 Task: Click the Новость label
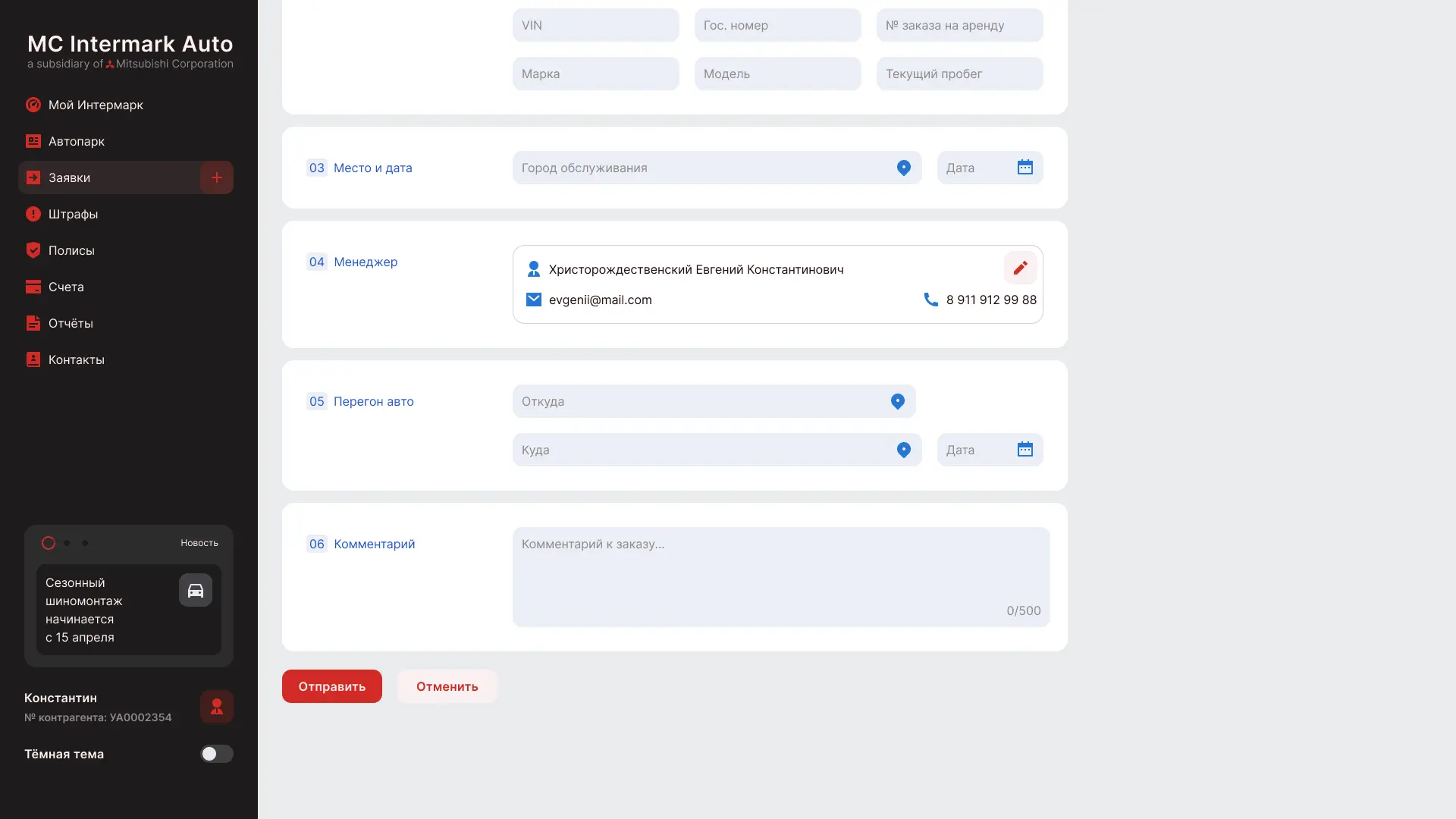click(199, 543)
